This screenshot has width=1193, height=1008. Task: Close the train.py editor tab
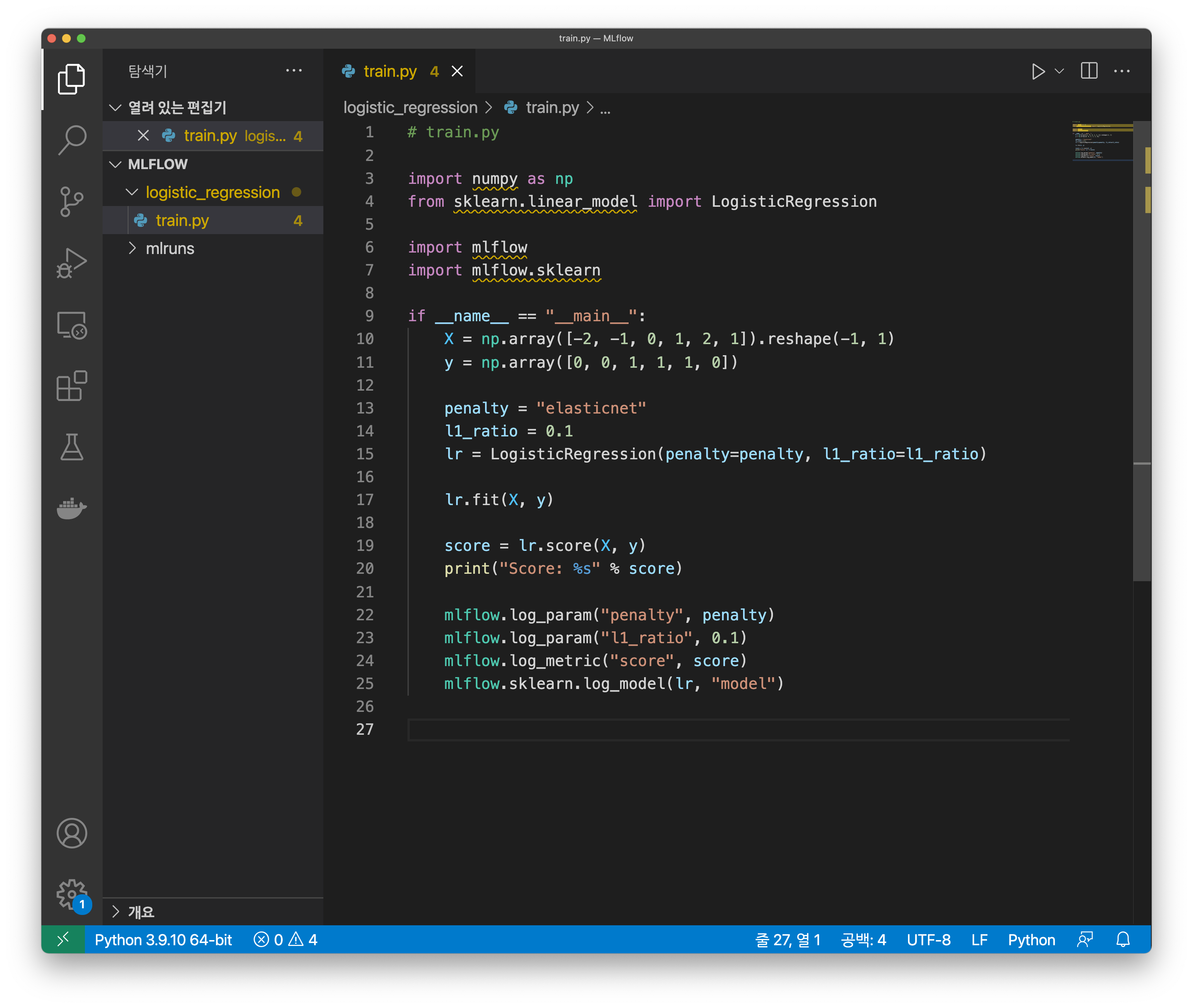pos(457,71)
